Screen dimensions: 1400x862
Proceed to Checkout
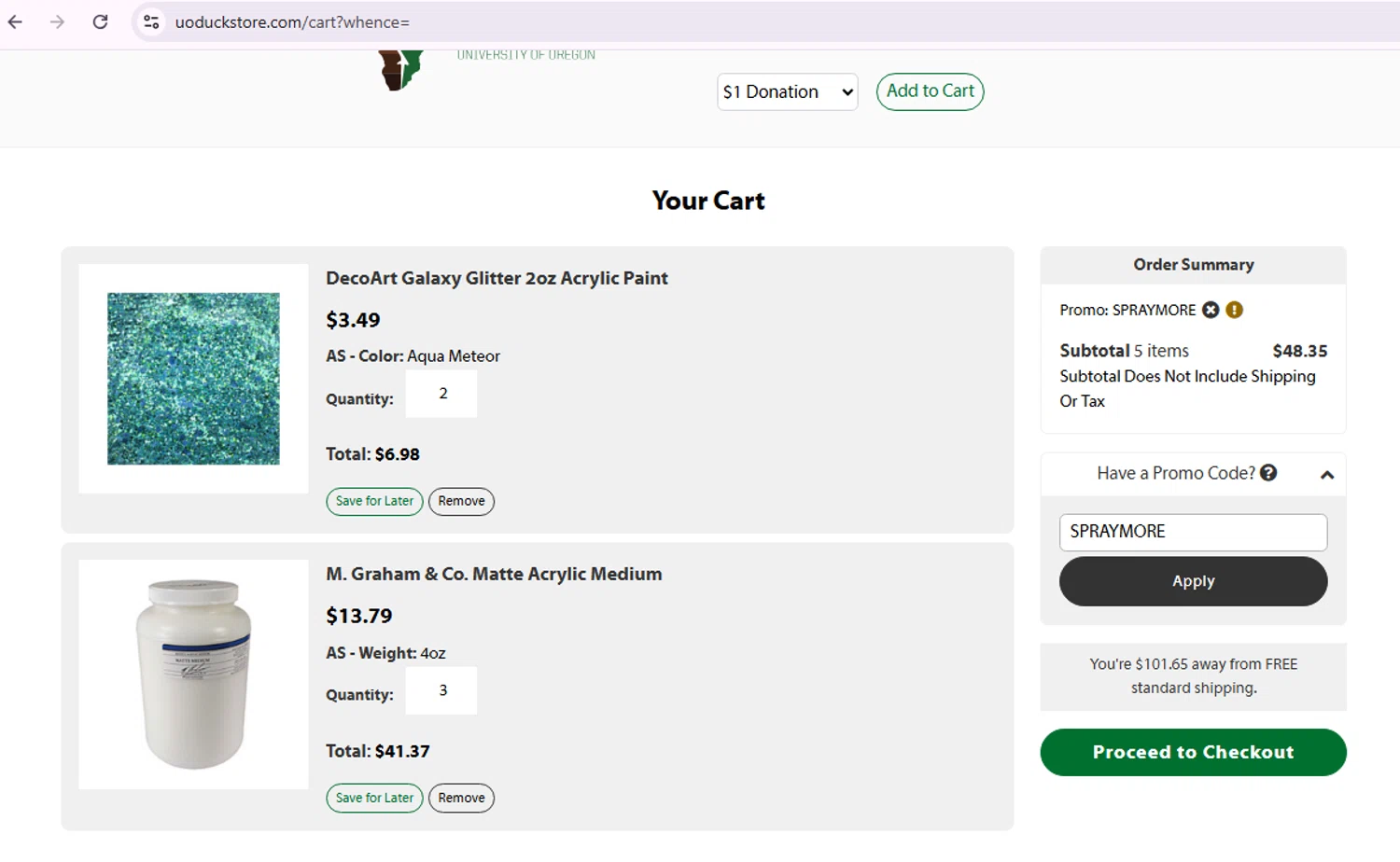pos(1193,752)
